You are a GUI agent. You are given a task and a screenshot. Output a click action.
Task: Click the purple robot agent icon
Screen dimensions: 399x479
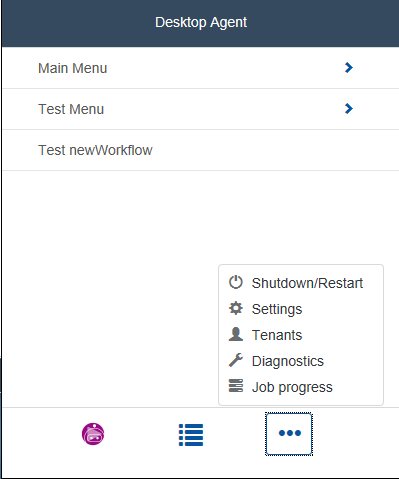(x=93, y=434)
